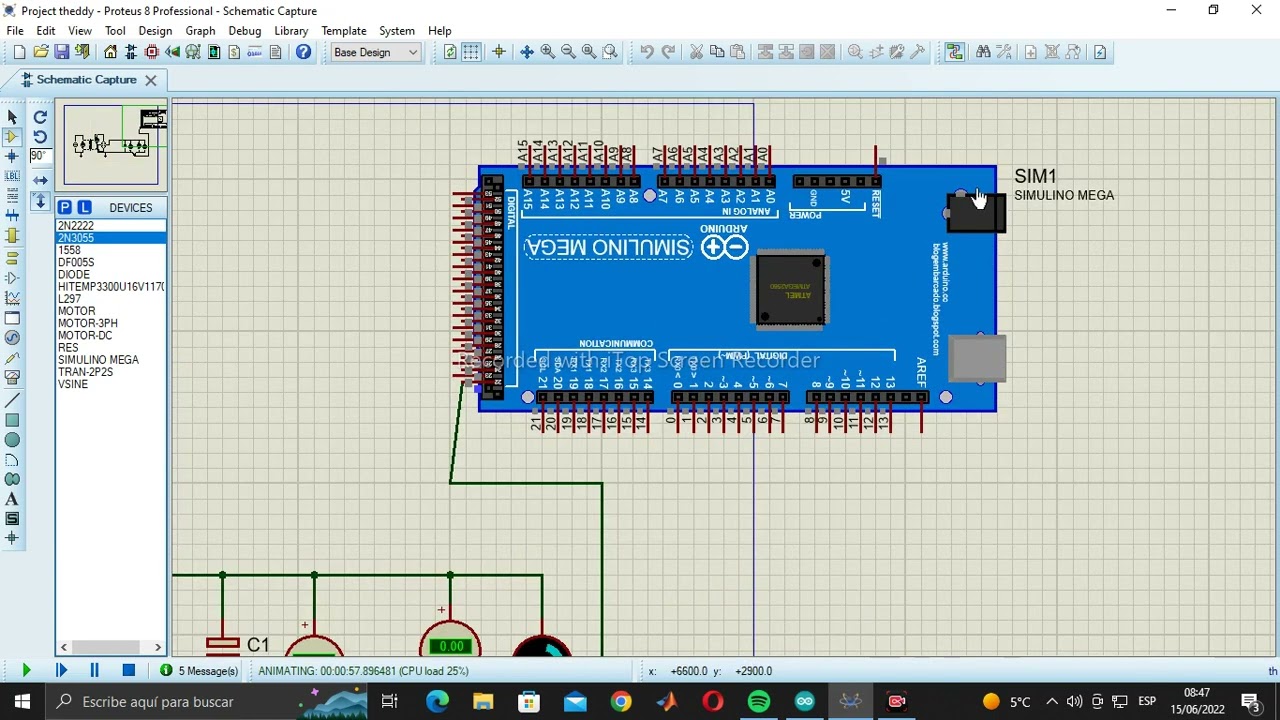Open the File menu
Viewport: 1280px width, 720px height.
(x=15, y=31)
